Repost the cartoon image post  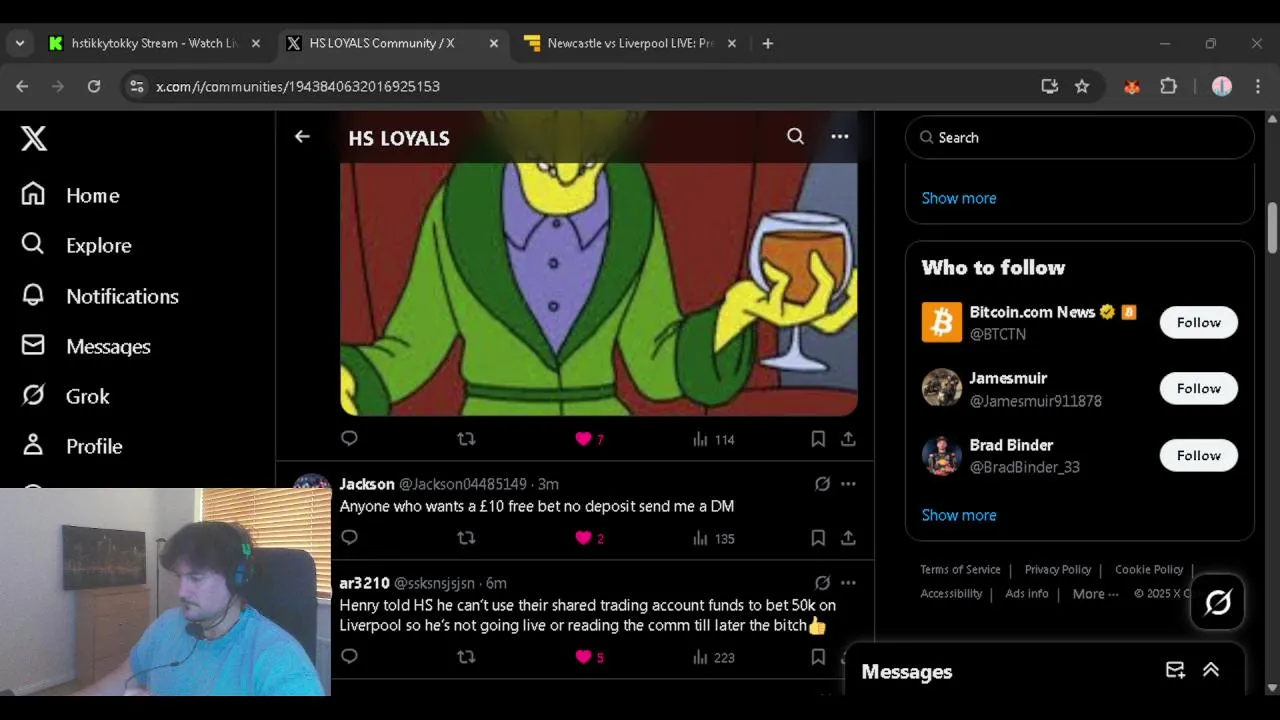click(x=466, y=438)
